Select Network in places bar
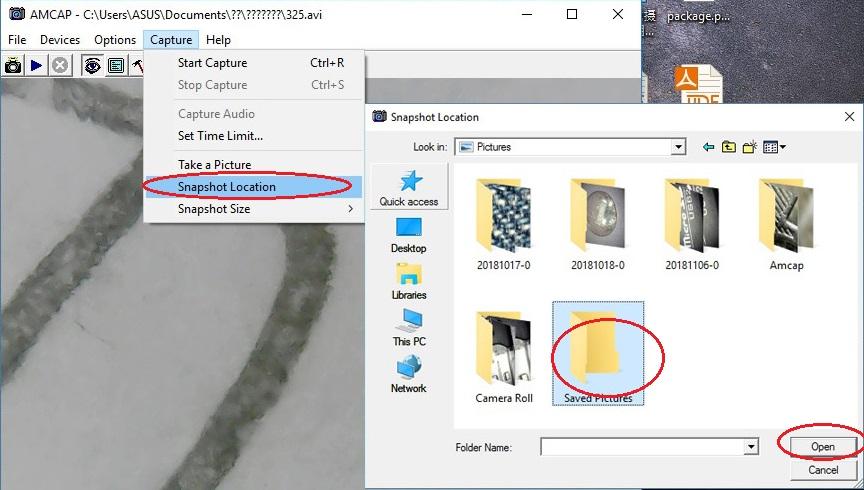The height and width of the screenshot is (490, 864). point(409,374)
